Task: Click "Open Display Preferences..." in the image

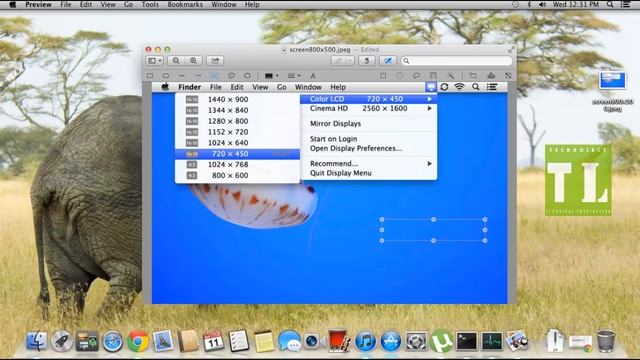Action: 356,148
